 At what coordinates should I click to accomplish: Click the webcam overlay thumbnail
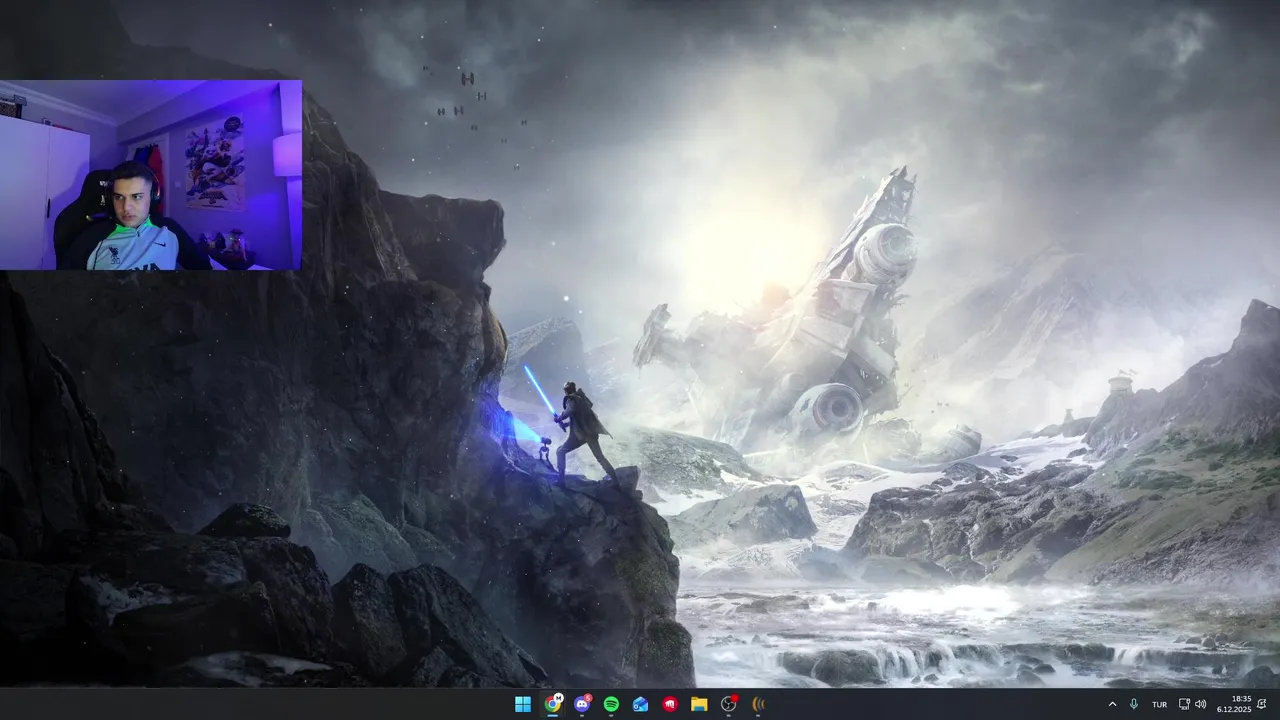(151, 175)
